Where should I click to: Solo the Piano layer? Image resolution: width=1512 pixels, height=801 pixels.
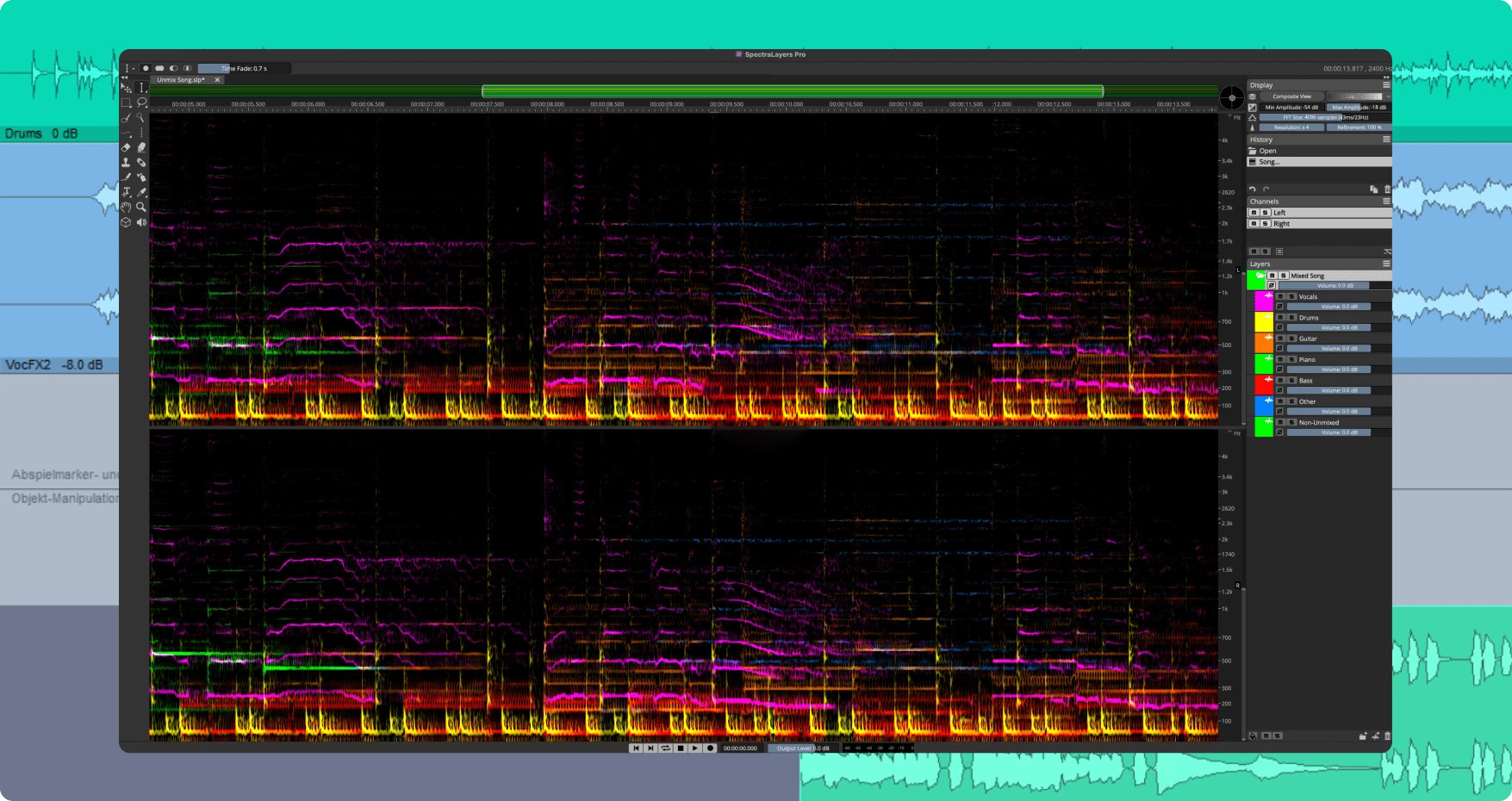1291,359
